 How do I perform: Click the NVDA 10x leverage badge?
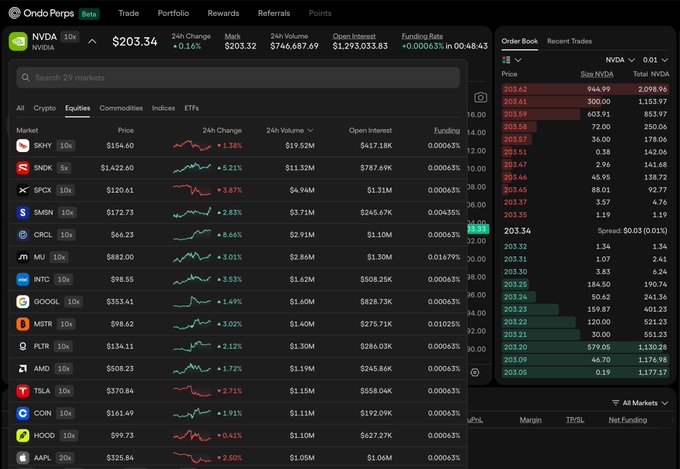click(70, 37)
